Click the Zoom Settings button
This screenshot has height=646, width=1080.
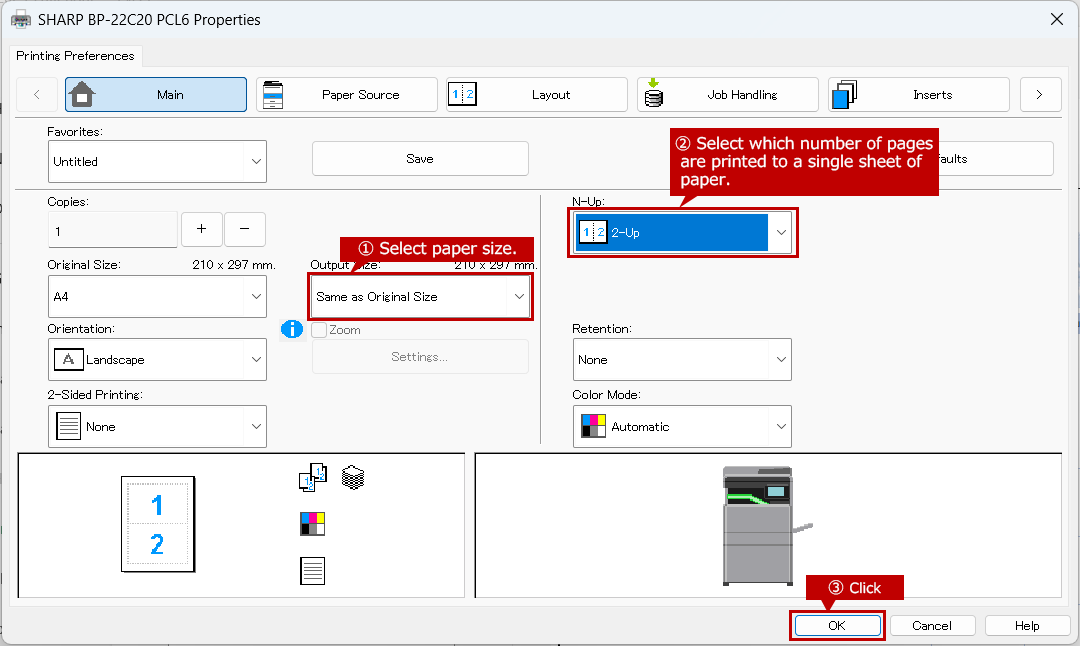click(x=420, y=357)
